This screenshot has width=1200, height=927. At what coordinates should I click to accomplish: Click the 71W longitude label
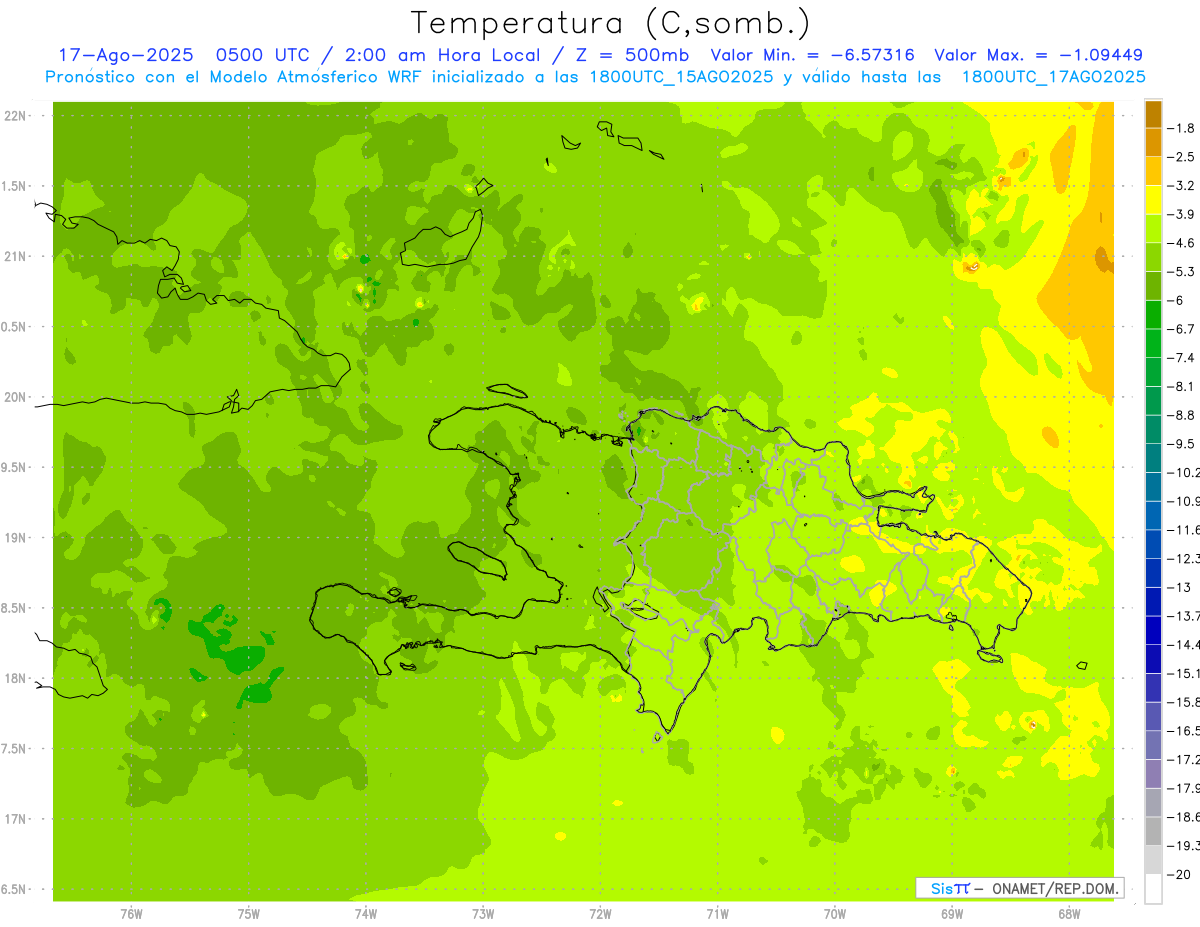coord(717,913)
